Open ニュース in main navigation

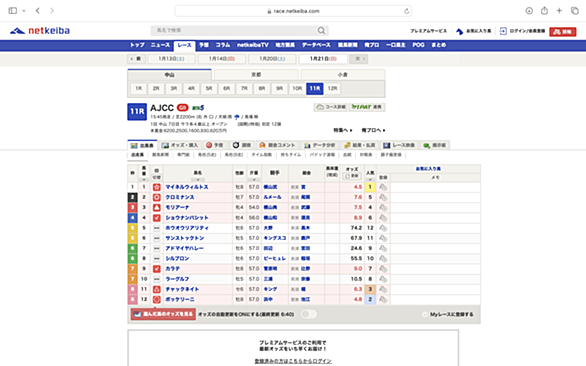[x=160, y=45]
